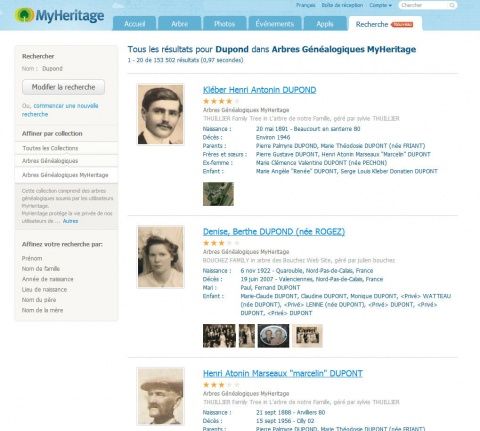Open the Arbre tab

click(x=179, y=24)
